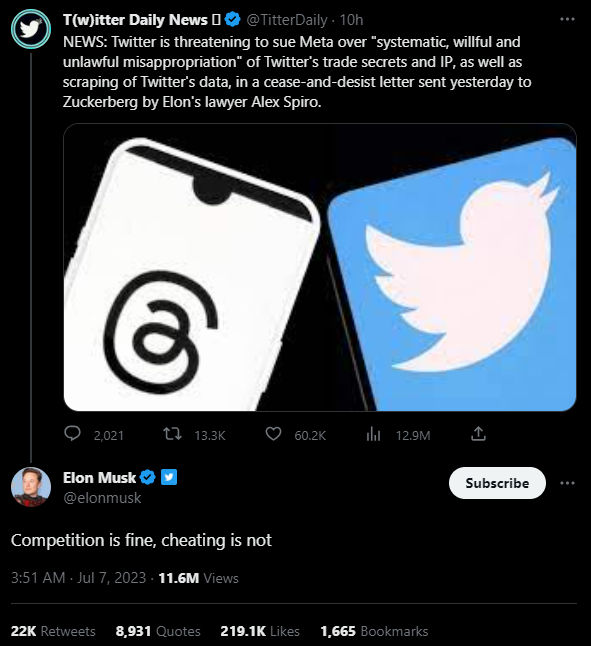Screen dimensions: 591x646
Task: Click Elon Musk's profile picture
Action: (x=31, y=487)
